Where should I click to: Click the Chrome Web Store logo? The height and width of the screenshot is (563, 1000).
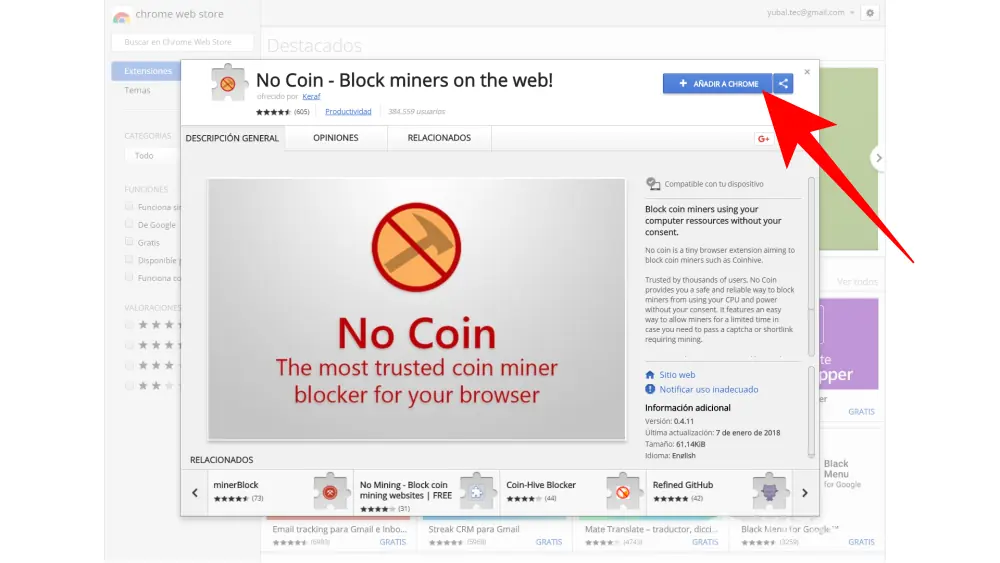[121, 15]
